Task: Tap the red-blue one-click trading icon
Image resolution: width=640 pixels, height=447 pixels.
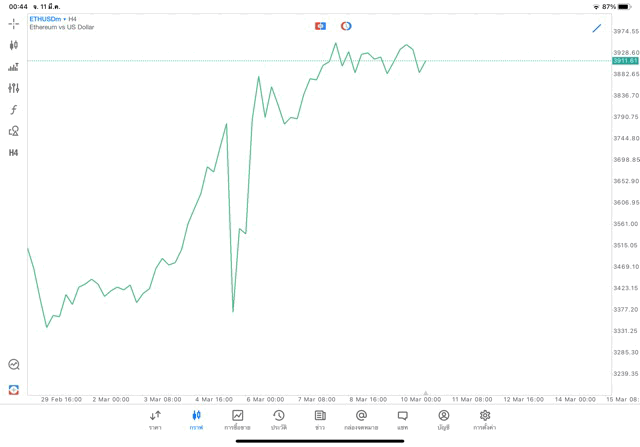Action: click(x=13, y=389)
